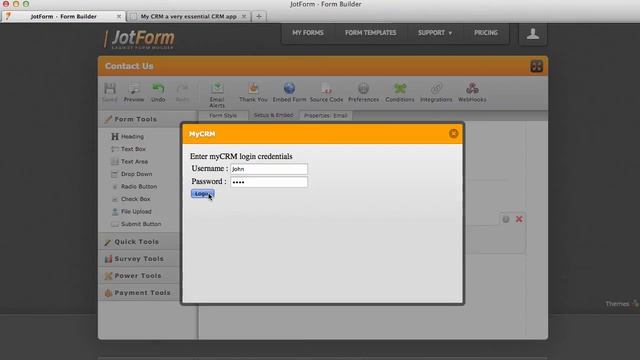640x360 pixels.
Task: Open a new browser tab
Action: [x=259, y=16]
